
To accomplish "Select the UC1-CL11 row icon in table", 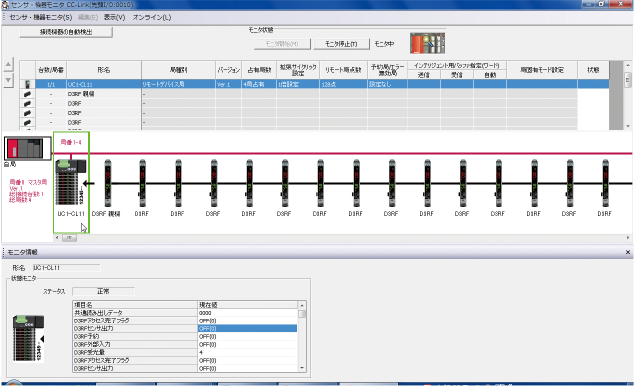I will [x=27, y=84].
